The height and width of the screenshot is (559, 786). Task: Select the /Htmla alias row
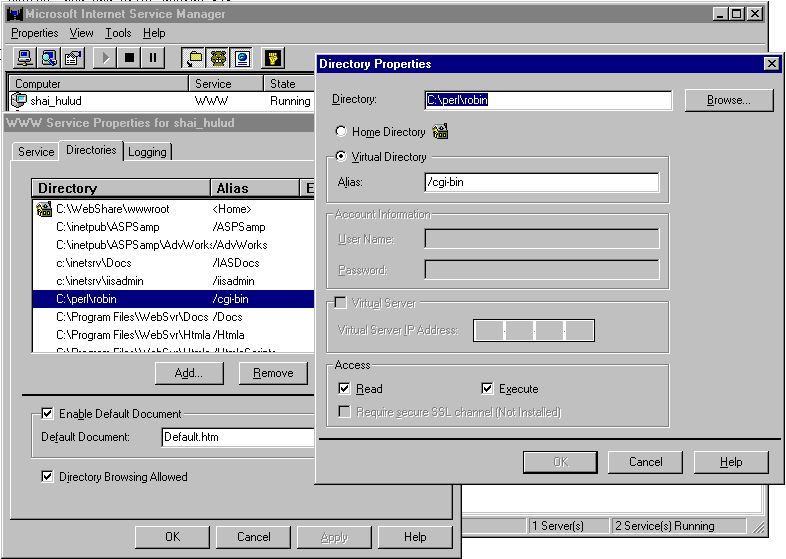pyautogui.click(x=173, y=335)
